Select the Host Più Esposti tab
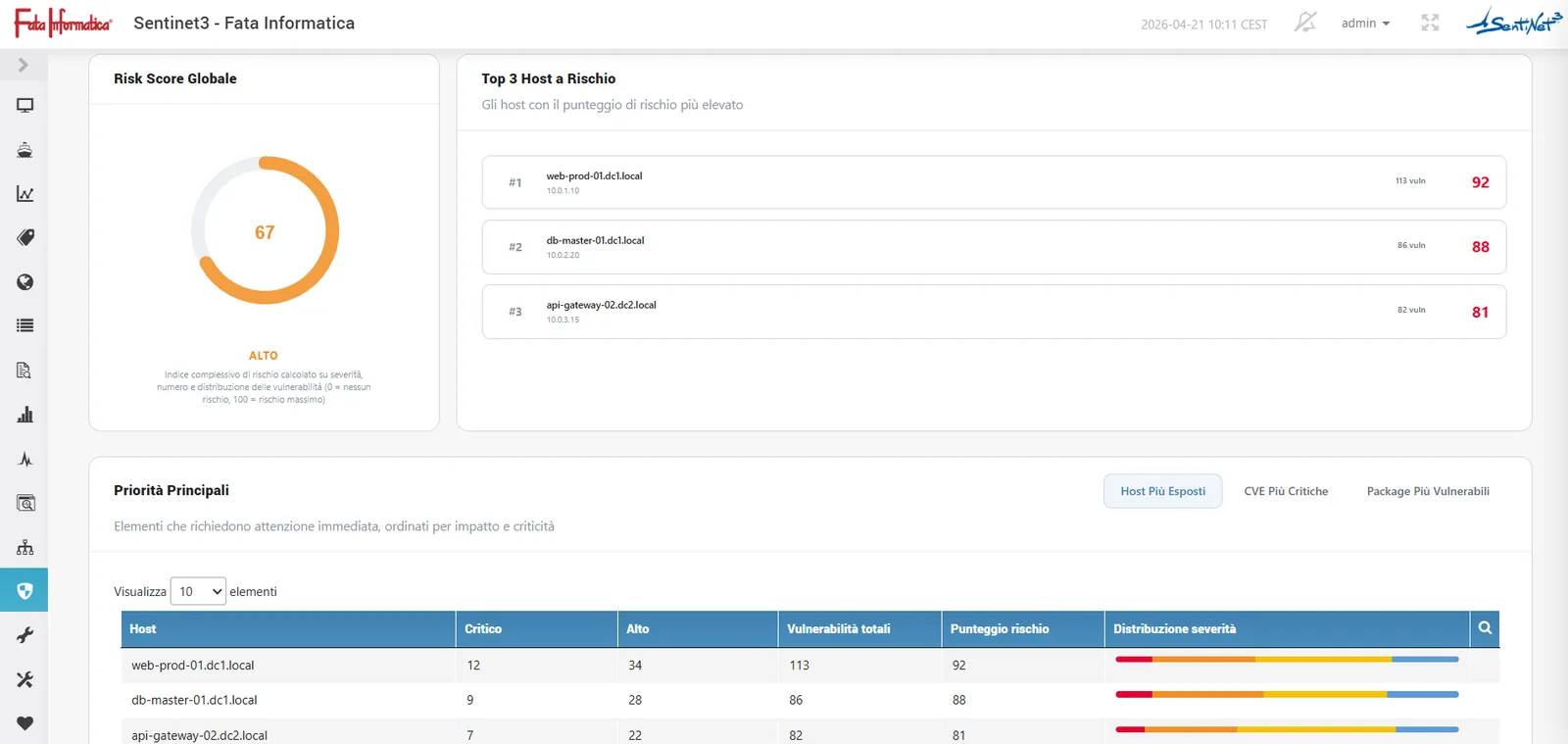The image size is (1568, 744). (1163, 491)
